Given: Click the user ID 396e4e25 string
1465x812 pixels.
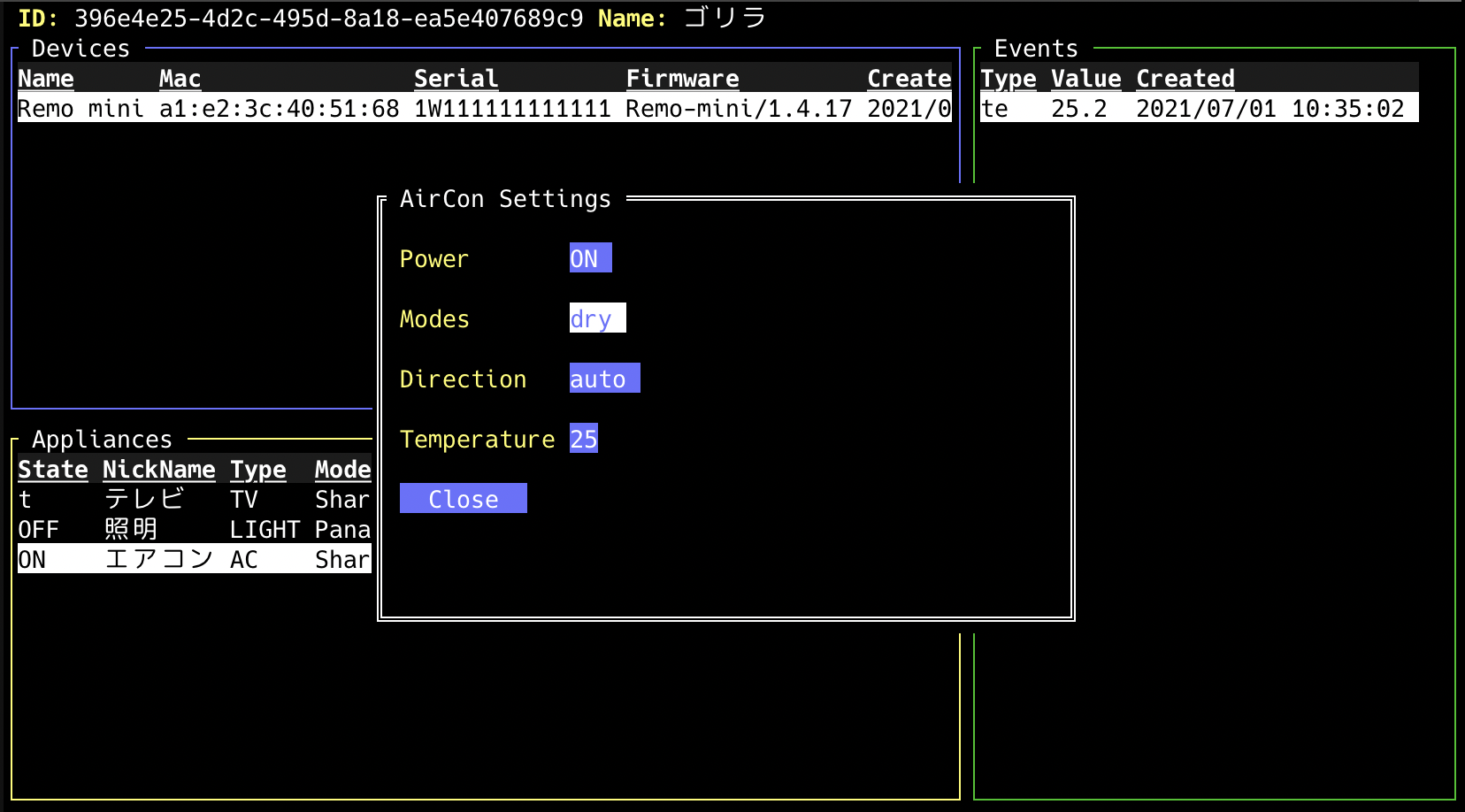Looking at the screenshot, I should click(x=329, y=18).
